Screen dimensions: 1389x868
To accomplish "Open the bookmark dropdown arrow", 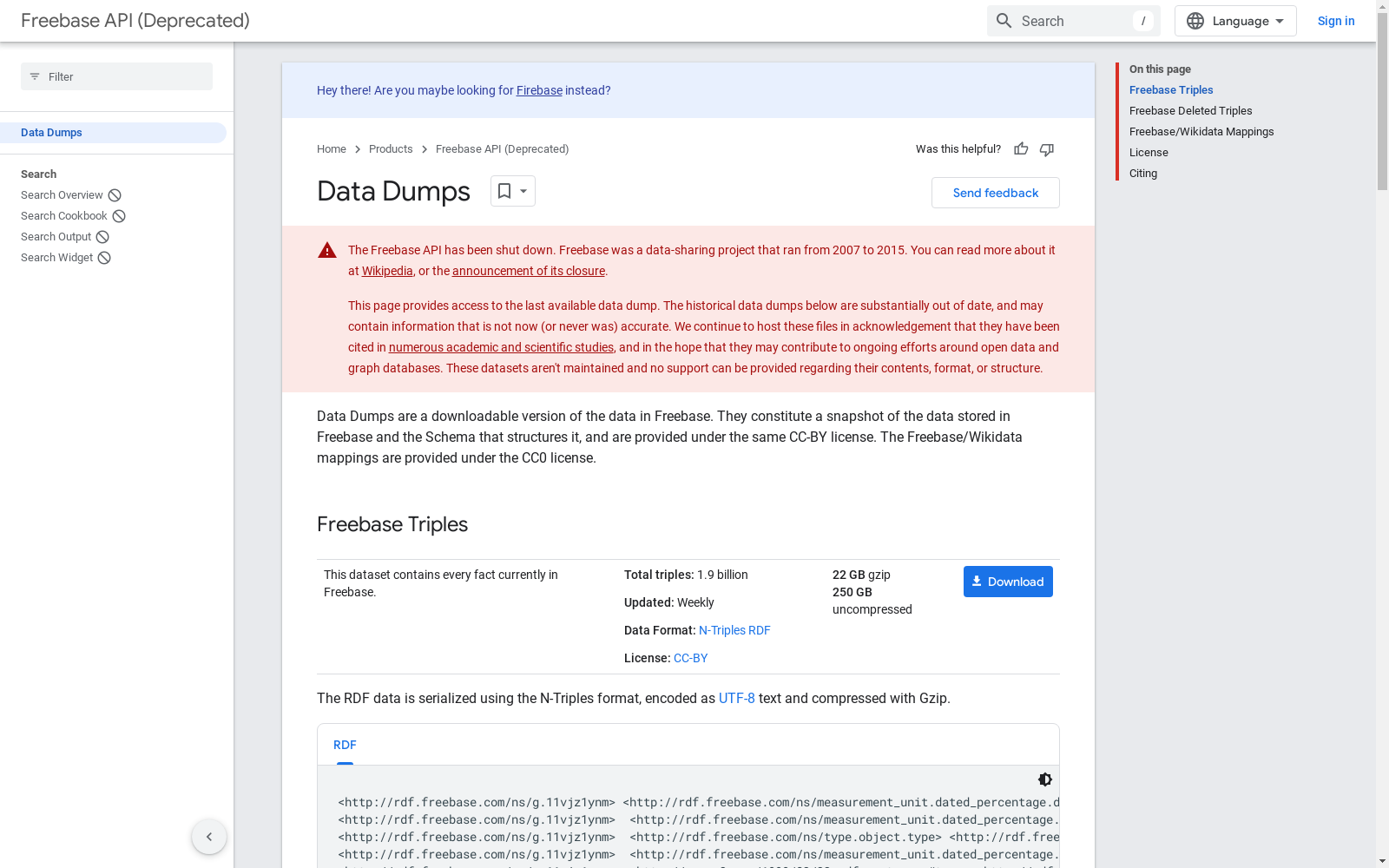I will coord(523,191).
